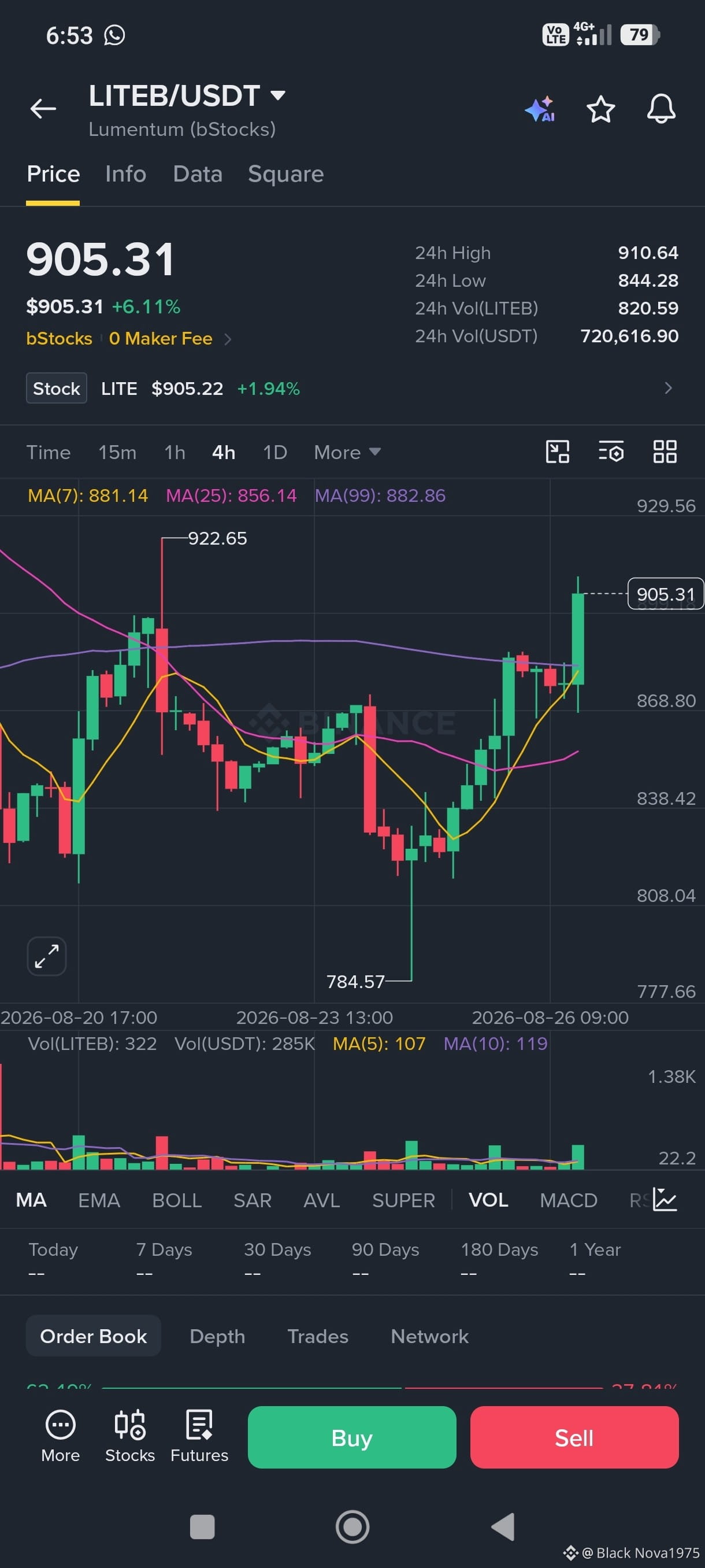
Task: Select the 1D chart interval
Action: click(x=275, y=452)
